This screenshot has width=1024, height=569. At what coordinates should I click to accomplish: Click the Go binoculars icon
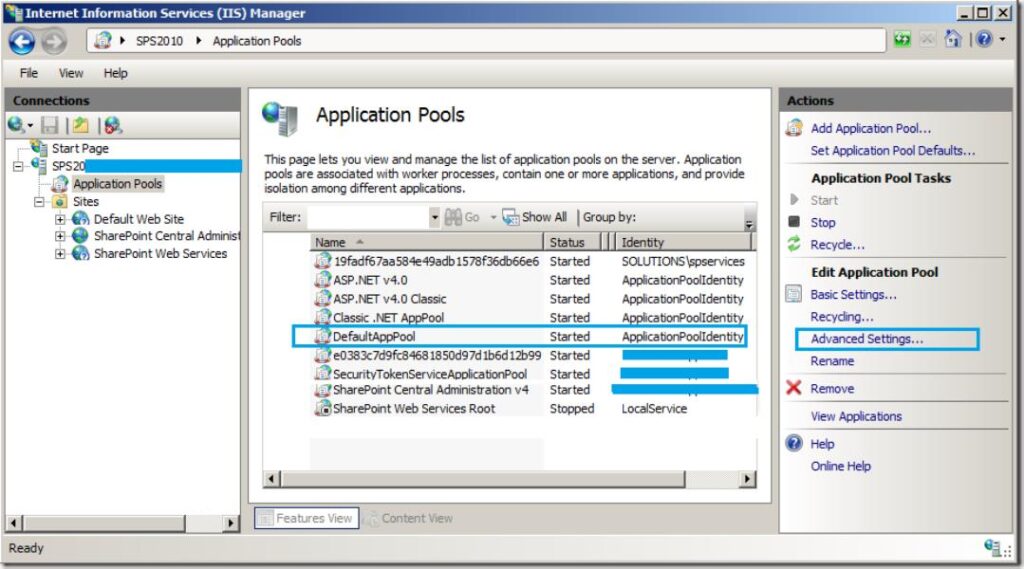453,217
